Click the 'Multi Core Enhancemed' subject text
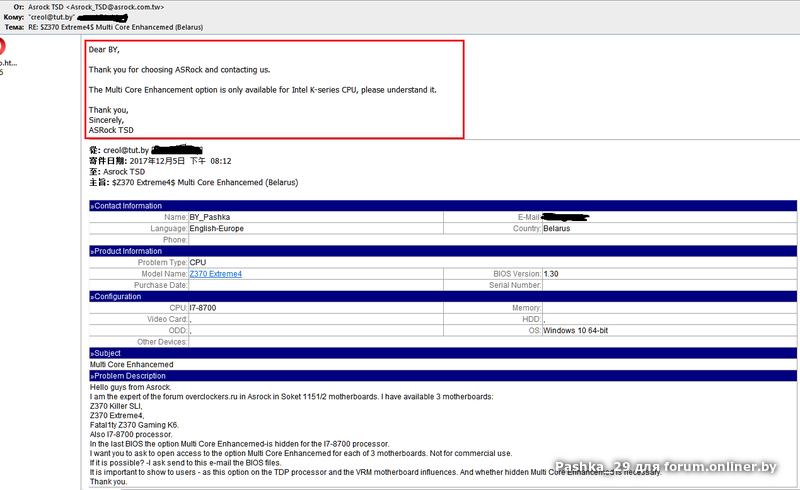The width and height of the screenshot is (800, 490). [132, 364]
